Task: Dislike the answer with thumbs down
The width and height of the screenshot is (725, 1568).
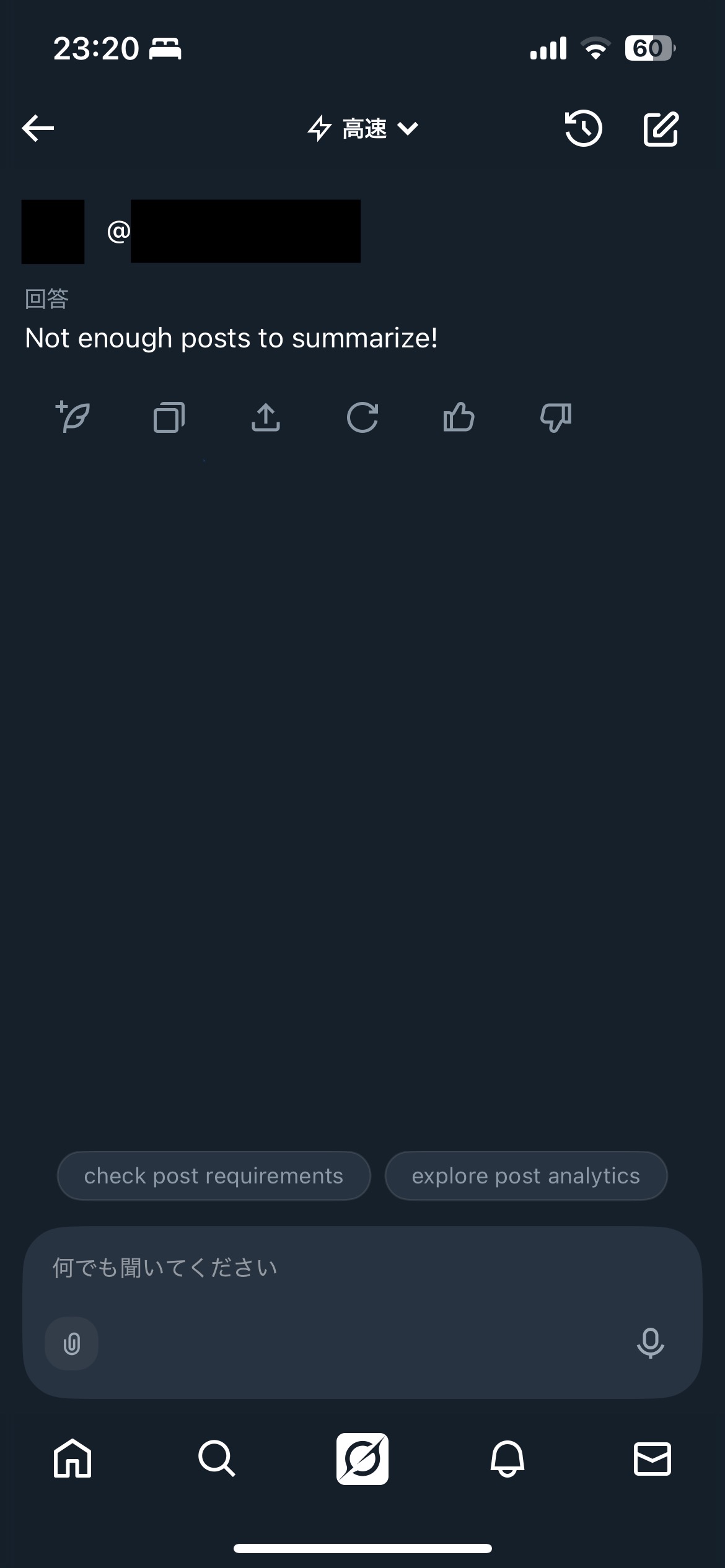Action: pyautogui.click(x=556, y=417)
